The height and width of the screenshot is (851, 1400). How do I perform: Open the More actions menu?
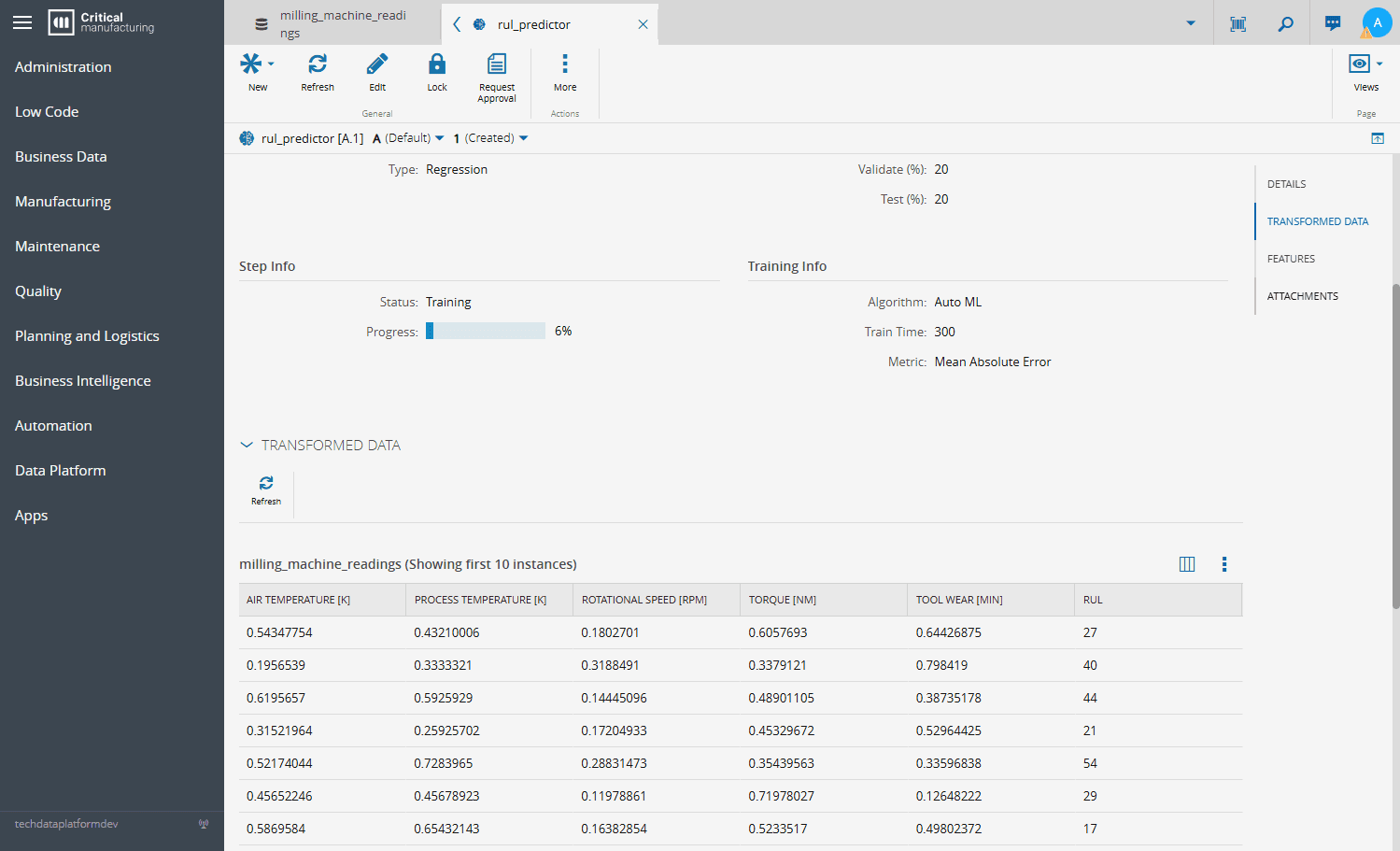click(x=565, y=64)
